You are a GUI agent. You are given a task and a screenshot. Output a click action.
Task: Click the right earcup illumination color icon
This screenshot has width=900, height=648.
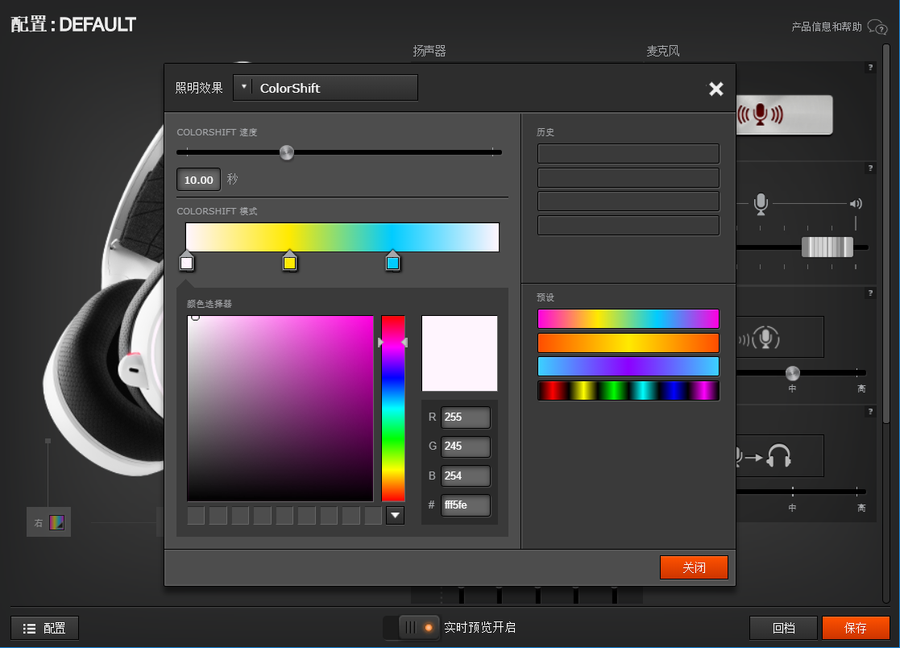tap(57, 522)
